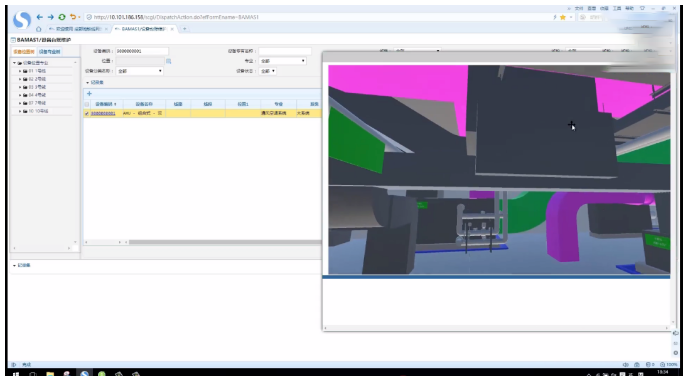This screenshot has width=689, height=380.
Task: Click the empty text field above 专业 dropdown
Action: [285, 51]
